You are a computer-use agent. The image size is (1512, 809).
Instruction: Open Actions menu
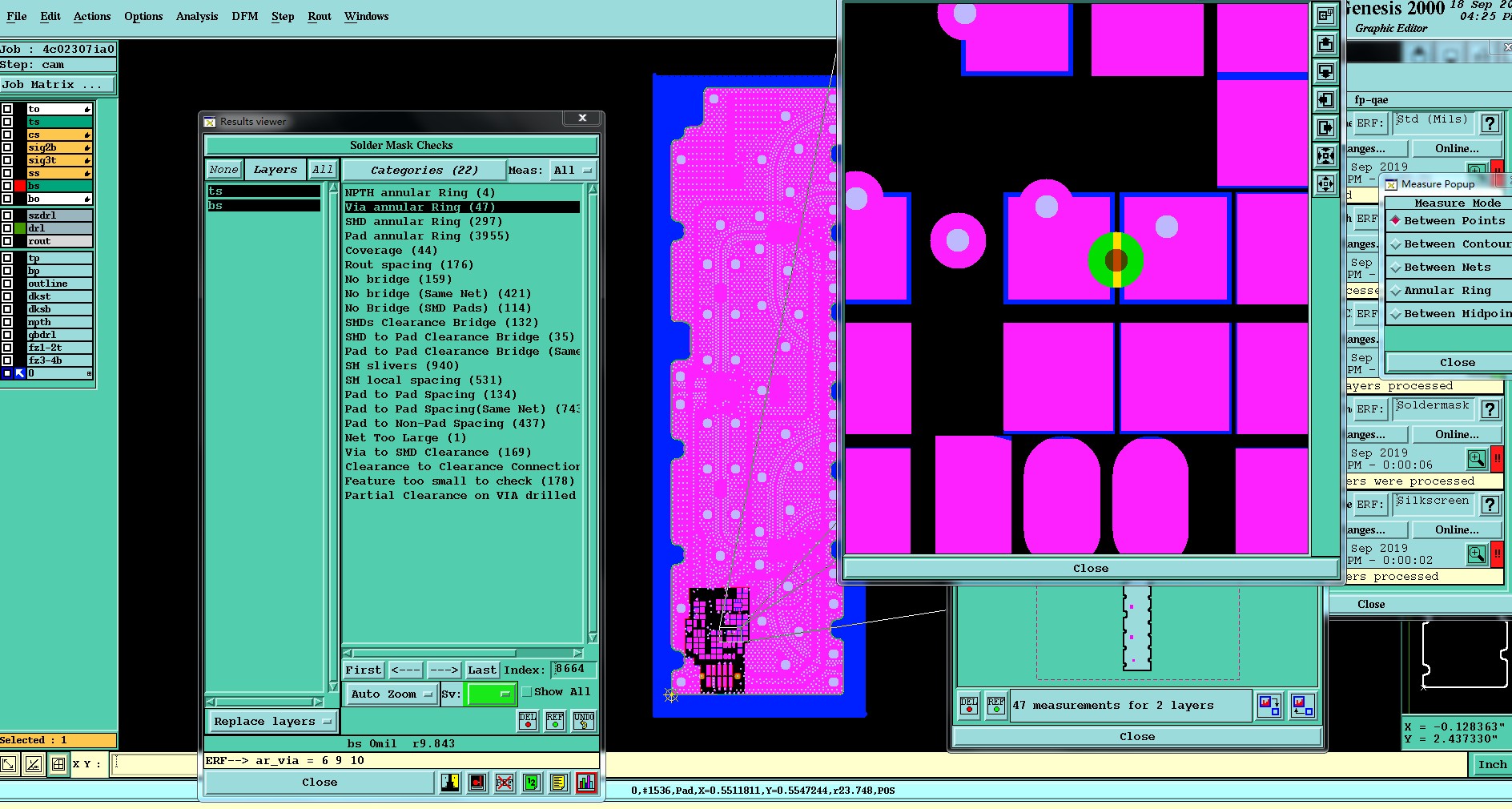[x=92, y=16]
